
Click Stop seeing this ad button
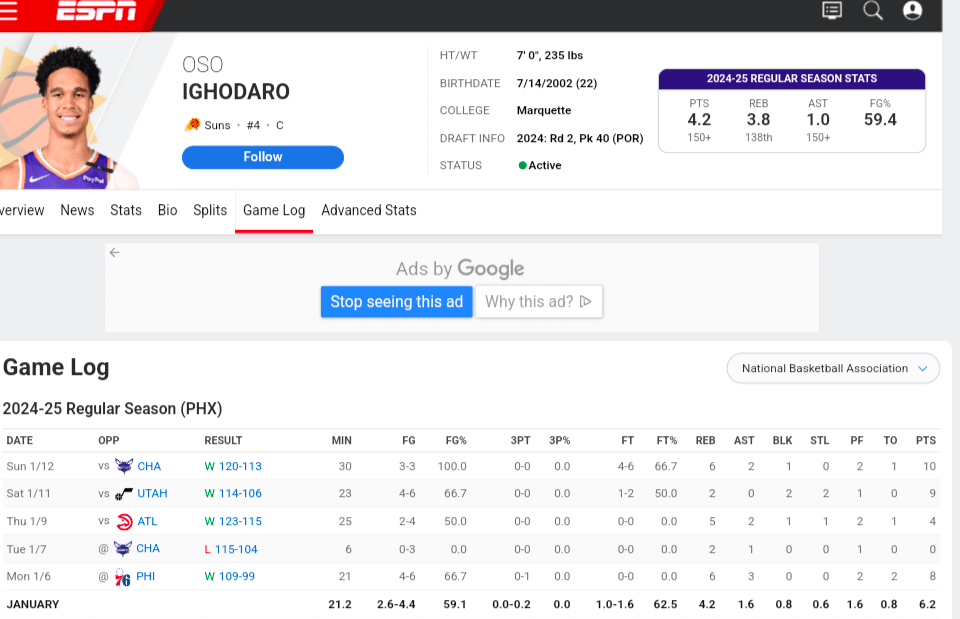click(x=397, y=302)
